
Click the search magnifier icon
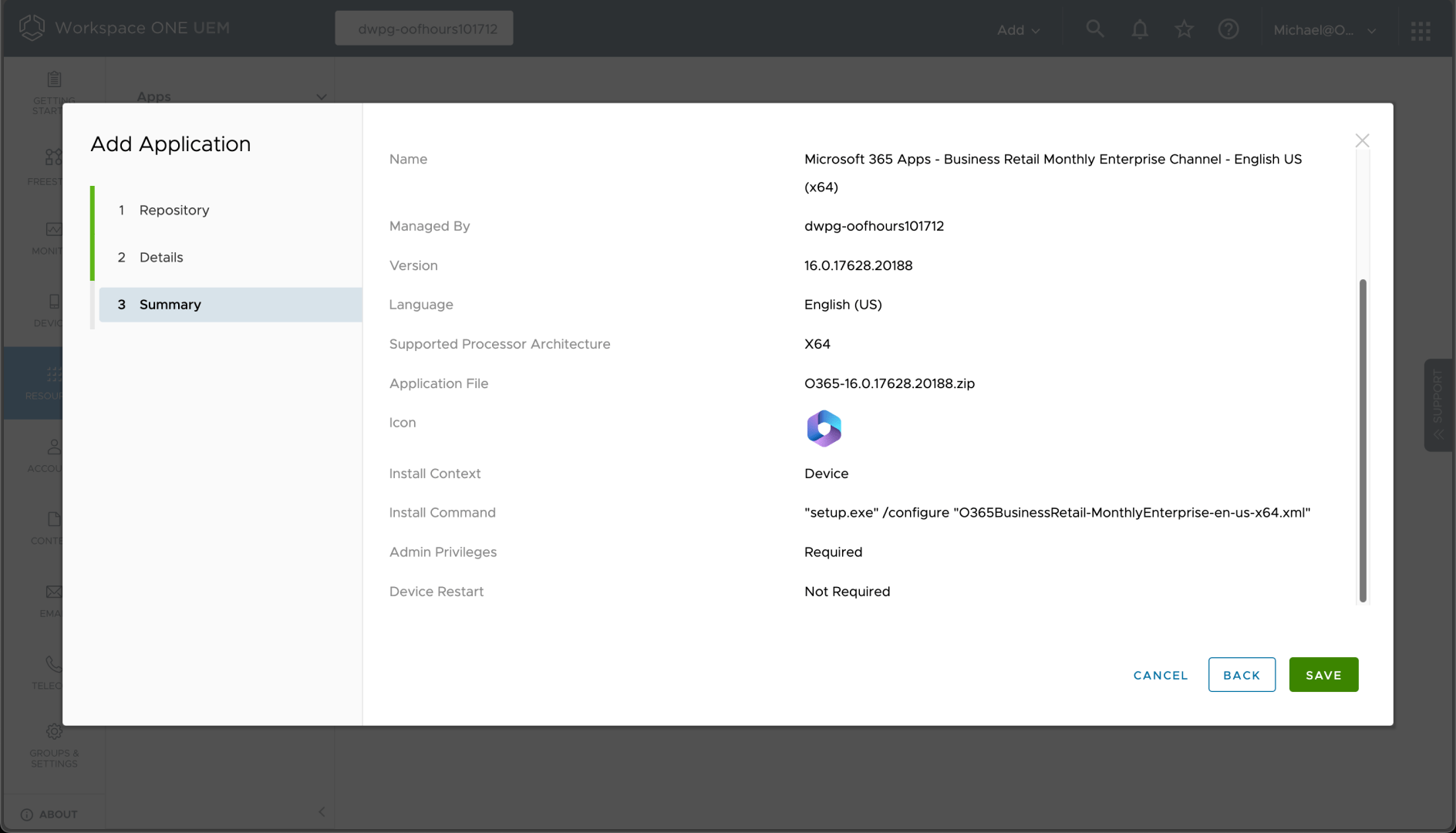1094,29
